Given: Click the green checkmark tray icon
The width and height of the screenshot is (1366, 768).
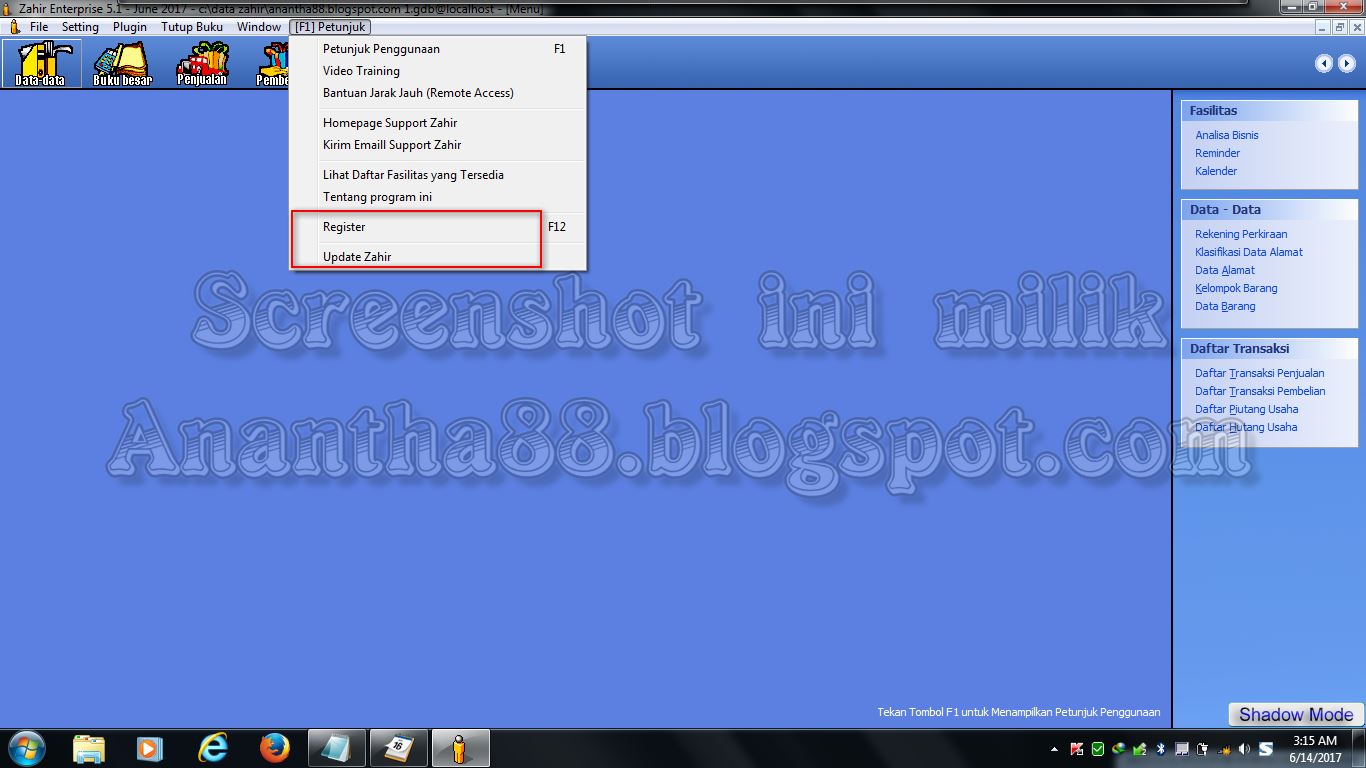Looking at the screenshot, I should [1098, 749].
